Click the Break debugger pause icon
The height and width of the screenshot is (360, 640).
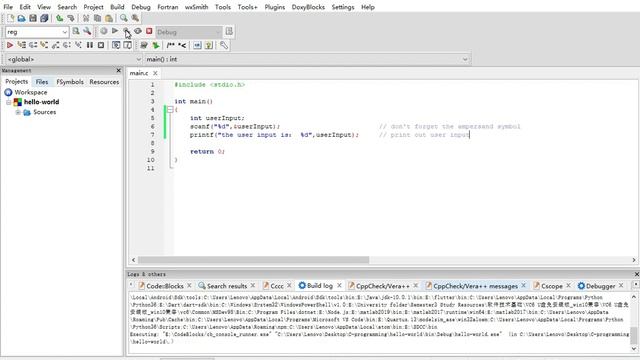pyautogui.click(x=90, y=45)
